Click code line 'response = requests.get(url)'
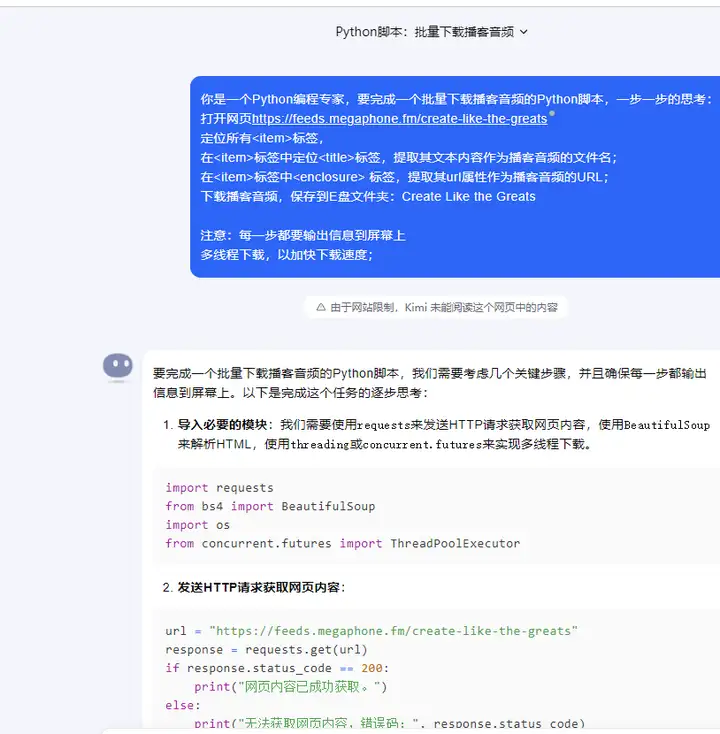This screenshot has height=734, width=720. [266, 649]
